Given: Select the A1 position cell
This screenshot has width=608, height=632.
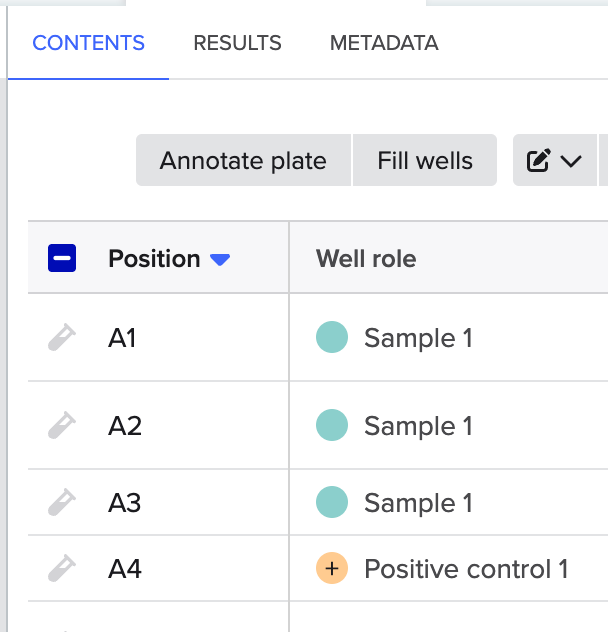Looking at the screenshot, I should point(122,338).
